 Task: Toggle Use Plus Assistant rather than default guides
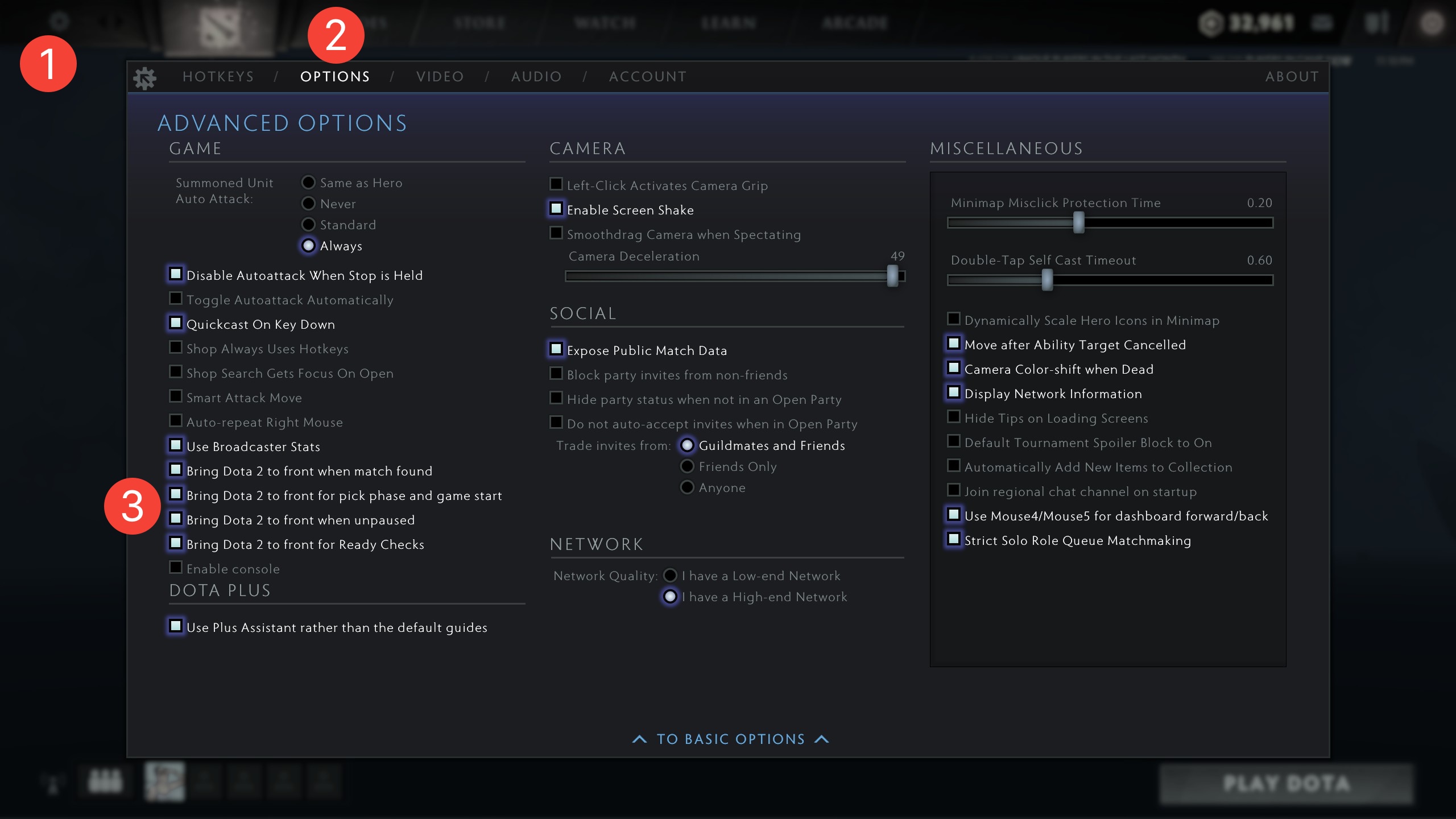click(176, 626)
